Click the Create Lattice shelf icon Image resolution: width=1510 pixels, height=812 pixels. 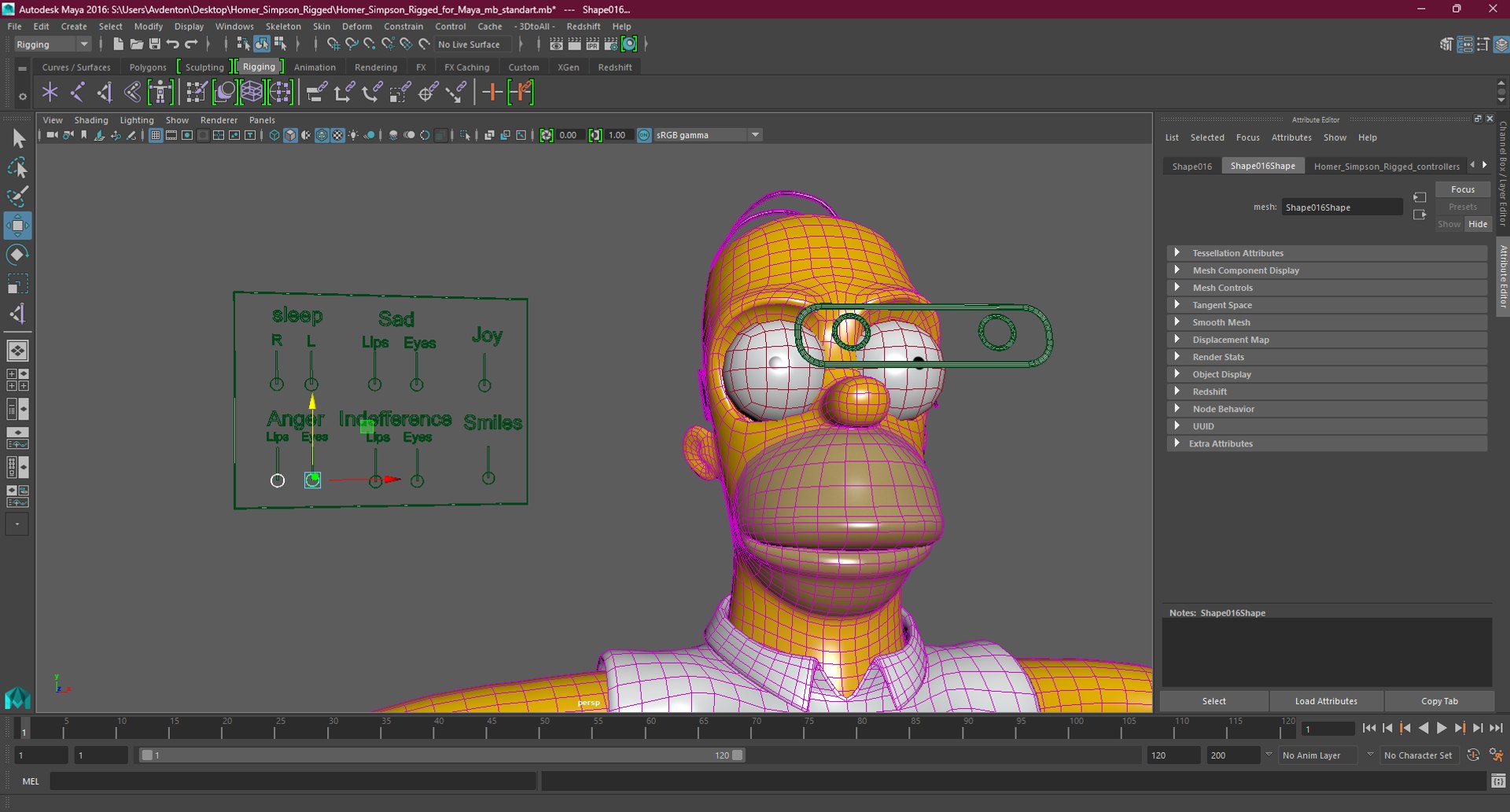point(252,93)
